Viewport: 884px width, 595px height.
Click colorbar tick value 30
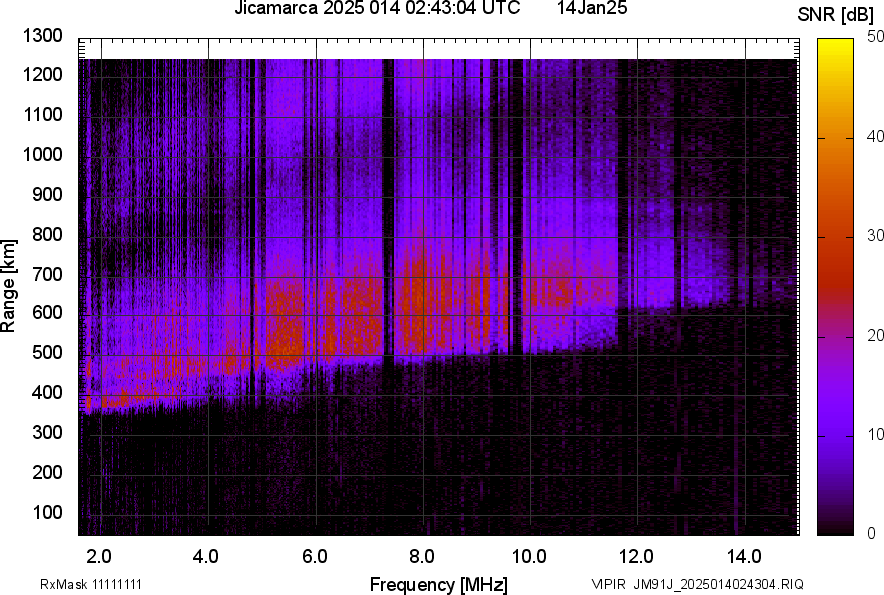[x=876, y=236]
